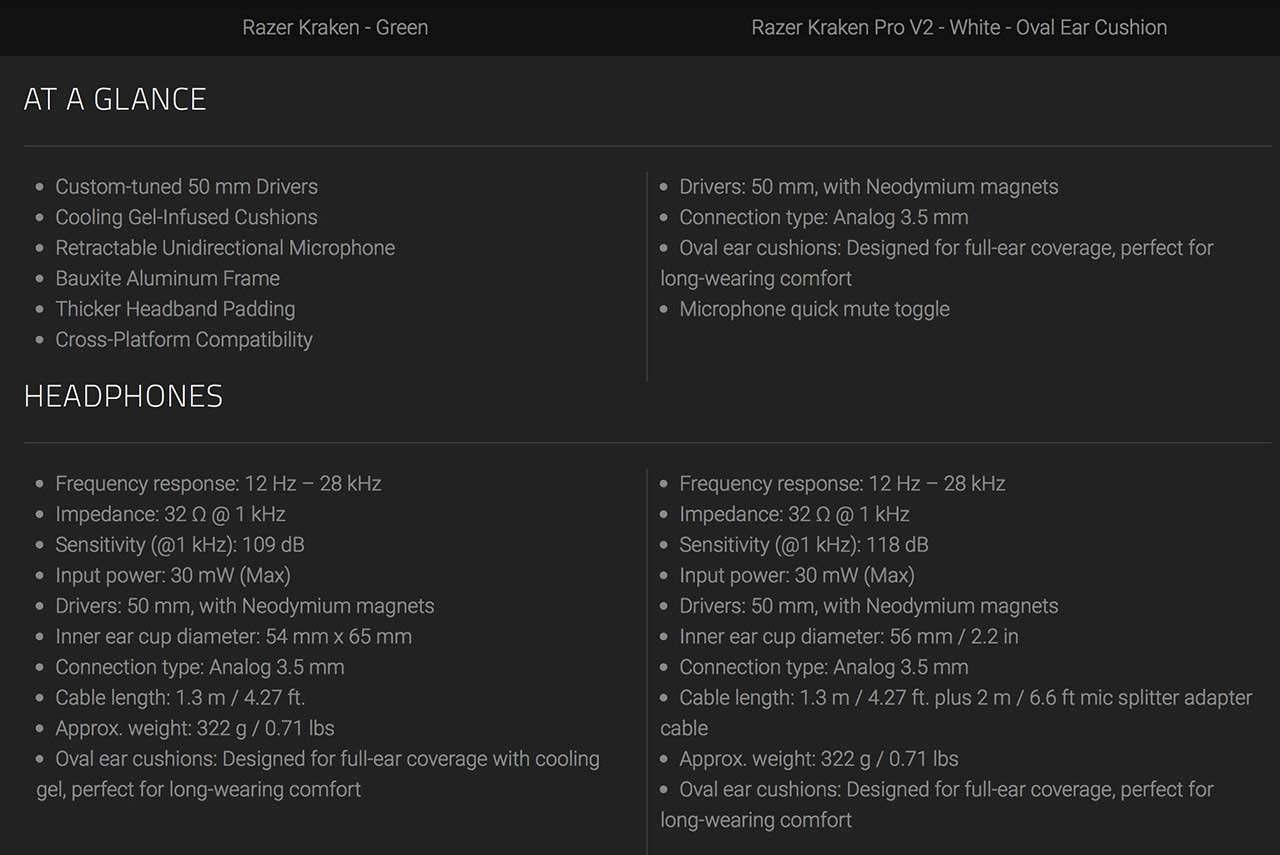Click the Kraken Green Frequency response line
The height and width of the screenshot is (855, 1280).
[x=218, y=484]
